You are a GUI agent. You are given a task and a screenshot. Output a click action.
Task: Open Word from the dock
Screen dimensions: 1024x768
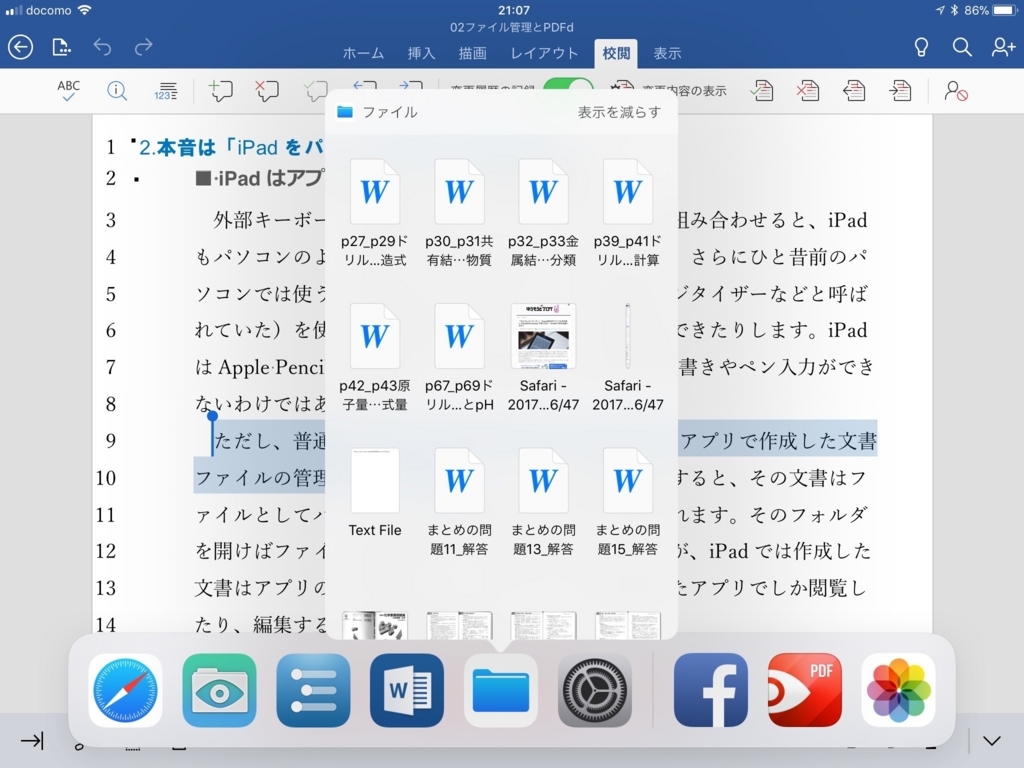point(407,690)
